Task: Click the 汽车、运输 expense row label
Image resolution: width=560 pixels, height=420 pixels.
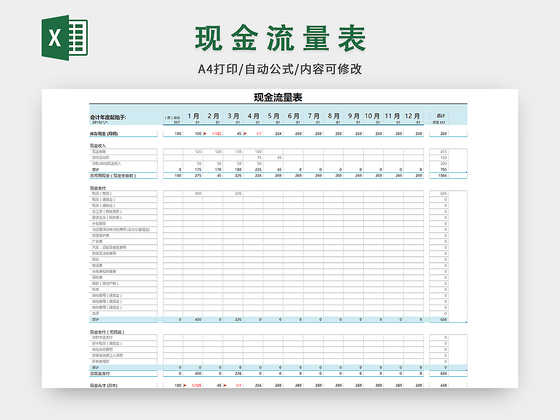Action: (109, 248)
